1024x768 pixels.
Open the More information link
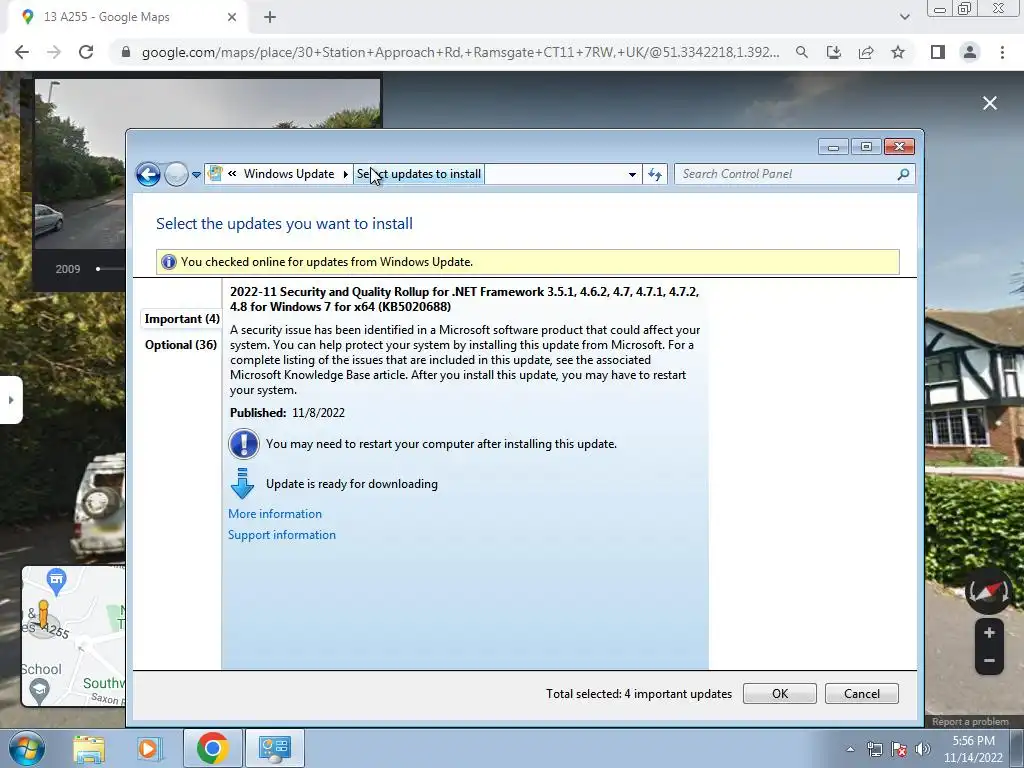click(x=275, y=514)
